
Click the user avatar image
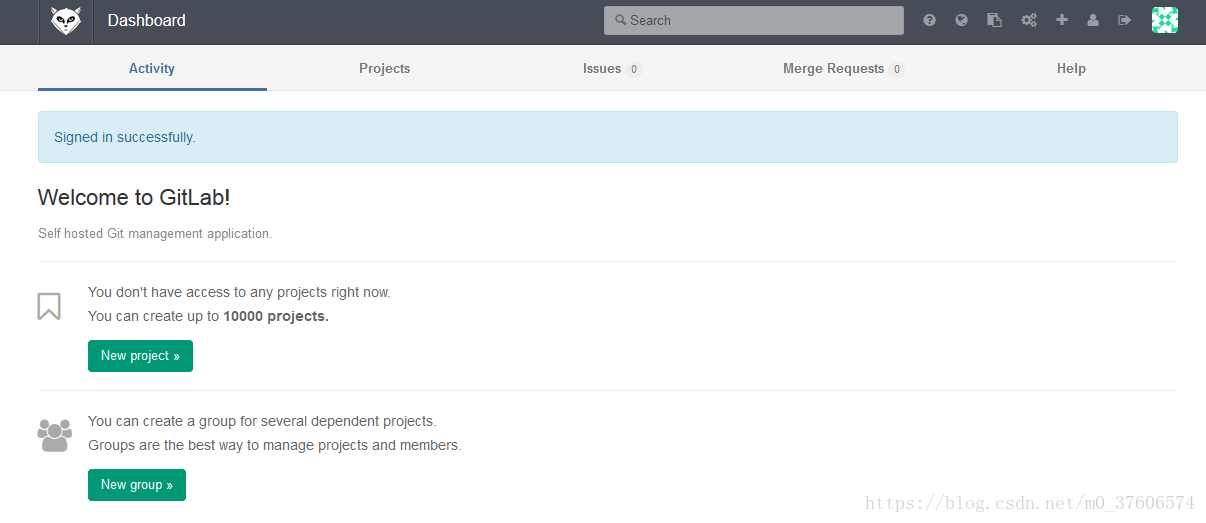click(x=1165, y=20)
